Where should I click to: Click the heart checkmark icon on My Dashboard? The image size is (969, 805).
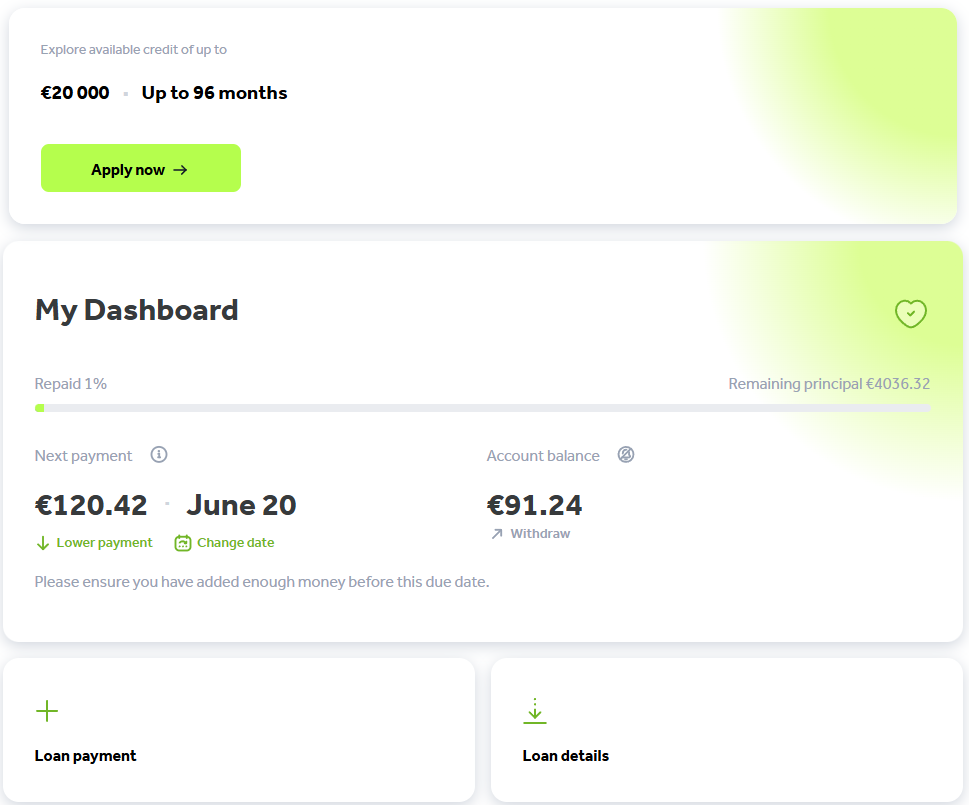[x=910, y=314]
